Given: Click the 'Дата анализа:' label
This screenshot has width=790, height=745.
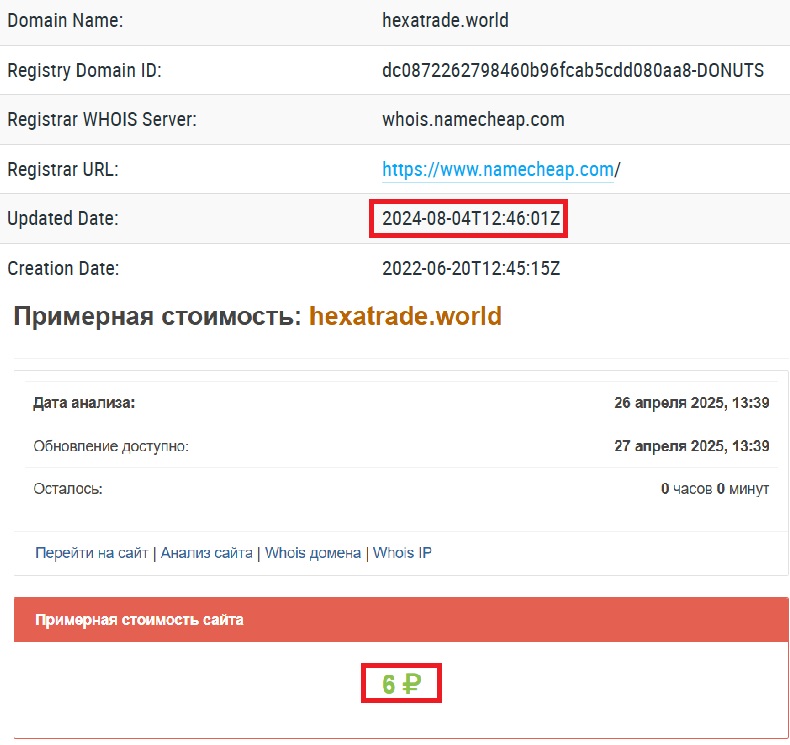Looking at the screenshot, I should point(84,403).
